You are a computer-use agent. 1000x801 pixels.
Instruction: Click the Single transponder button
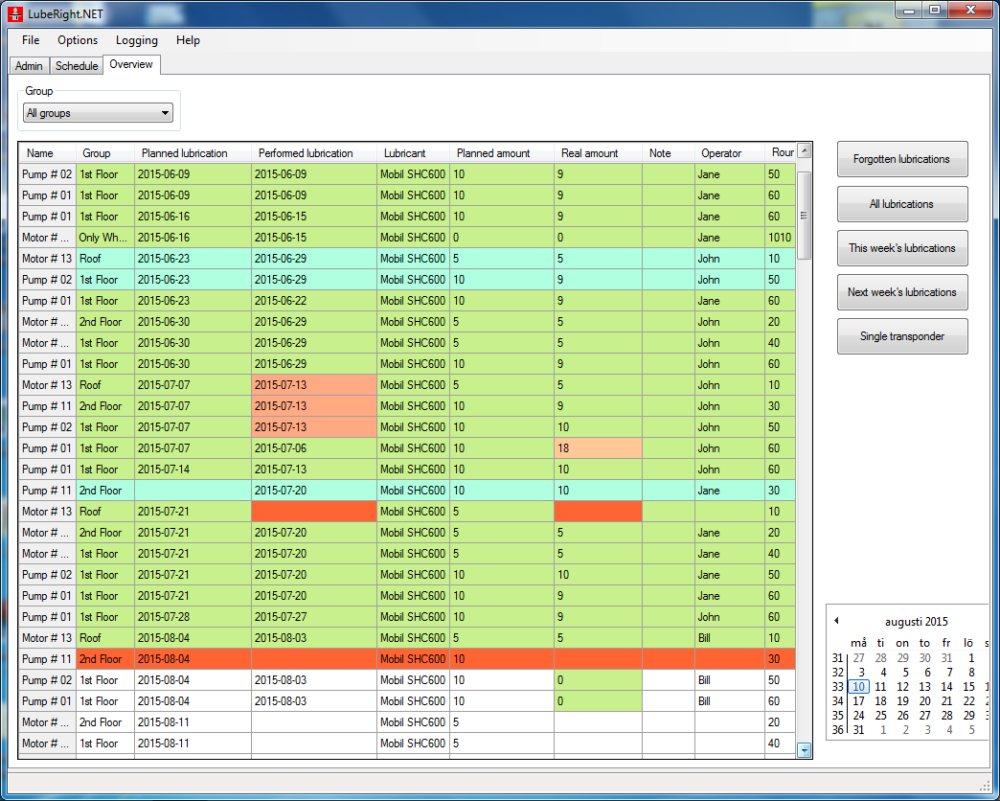(901, 337)
